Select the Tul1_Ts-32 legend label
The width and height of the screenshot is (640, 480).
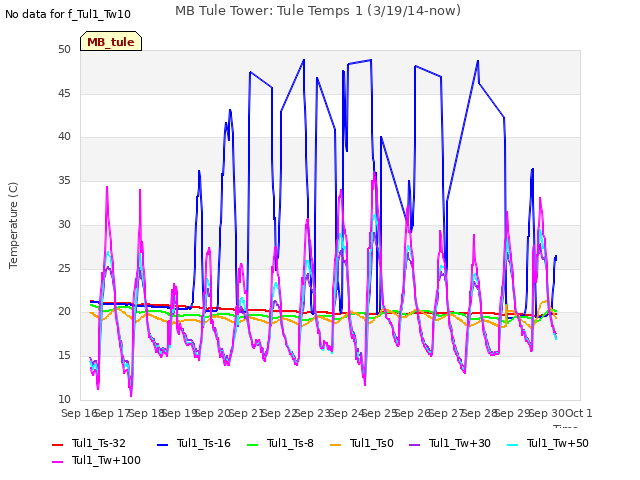click(x=98, y=444)
